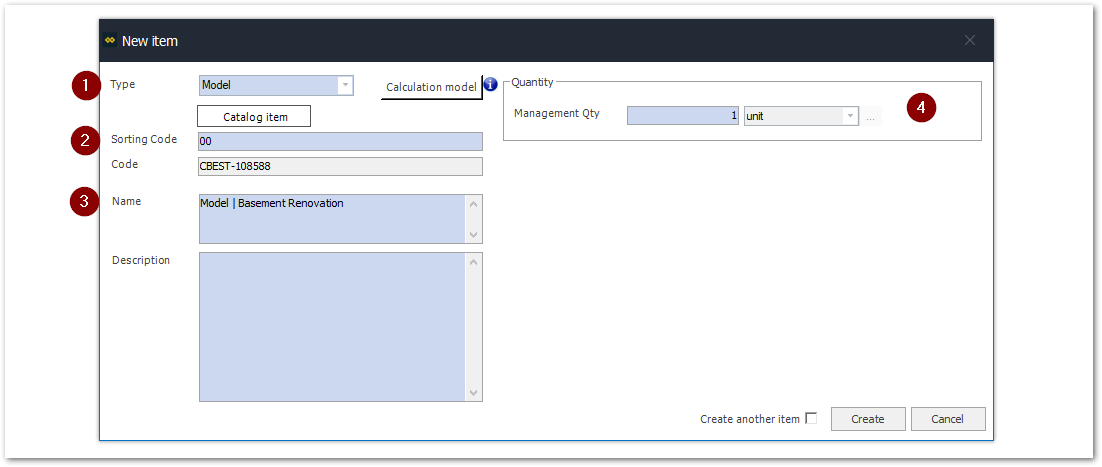This screenshot has width=1102, height=467.
Task: Click the ellipsis button next to unit
Action: (871, 117)
